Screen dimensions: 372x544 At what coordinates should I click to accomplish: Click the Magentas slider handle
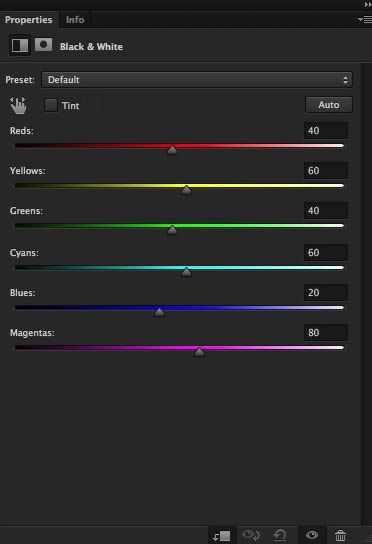[199, 352]
